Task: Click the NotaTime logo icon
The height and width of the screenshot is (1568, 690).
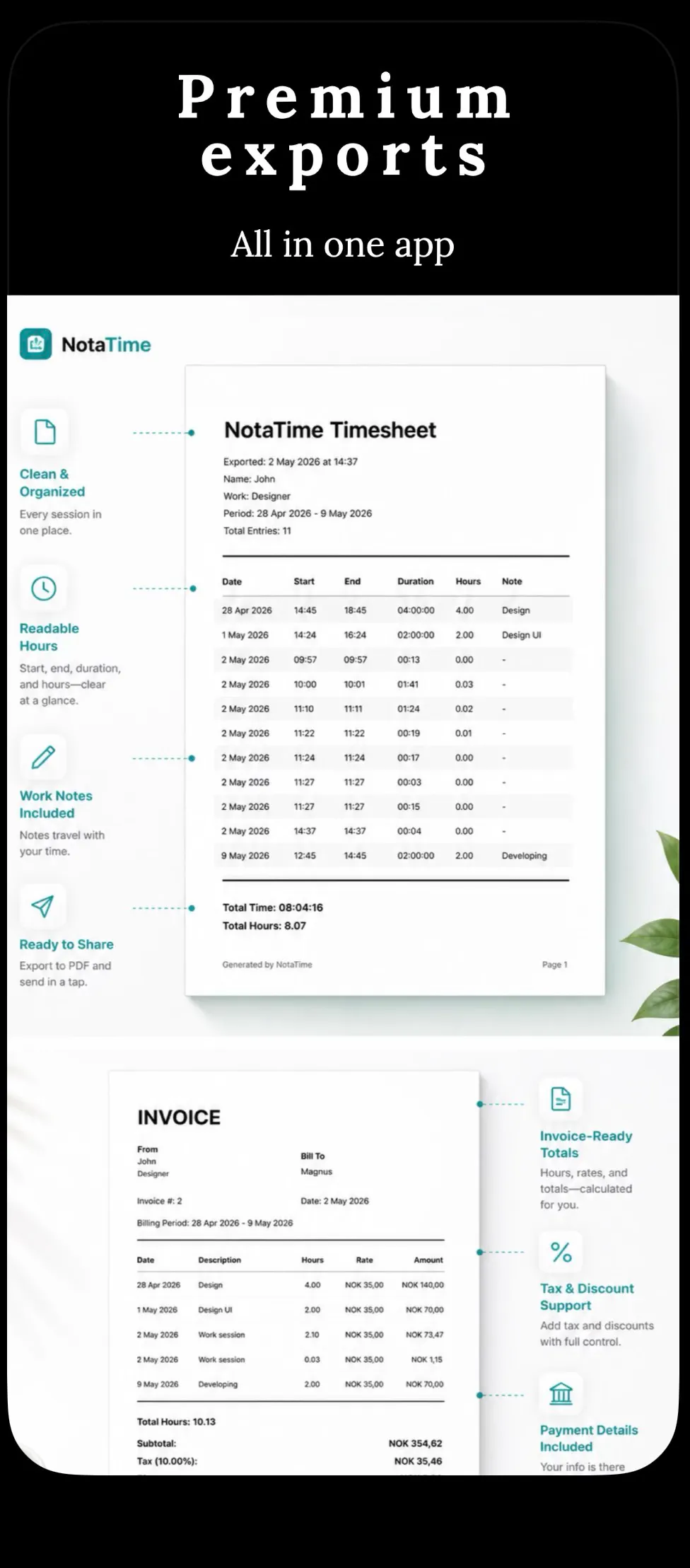Action: click(35, 344)
